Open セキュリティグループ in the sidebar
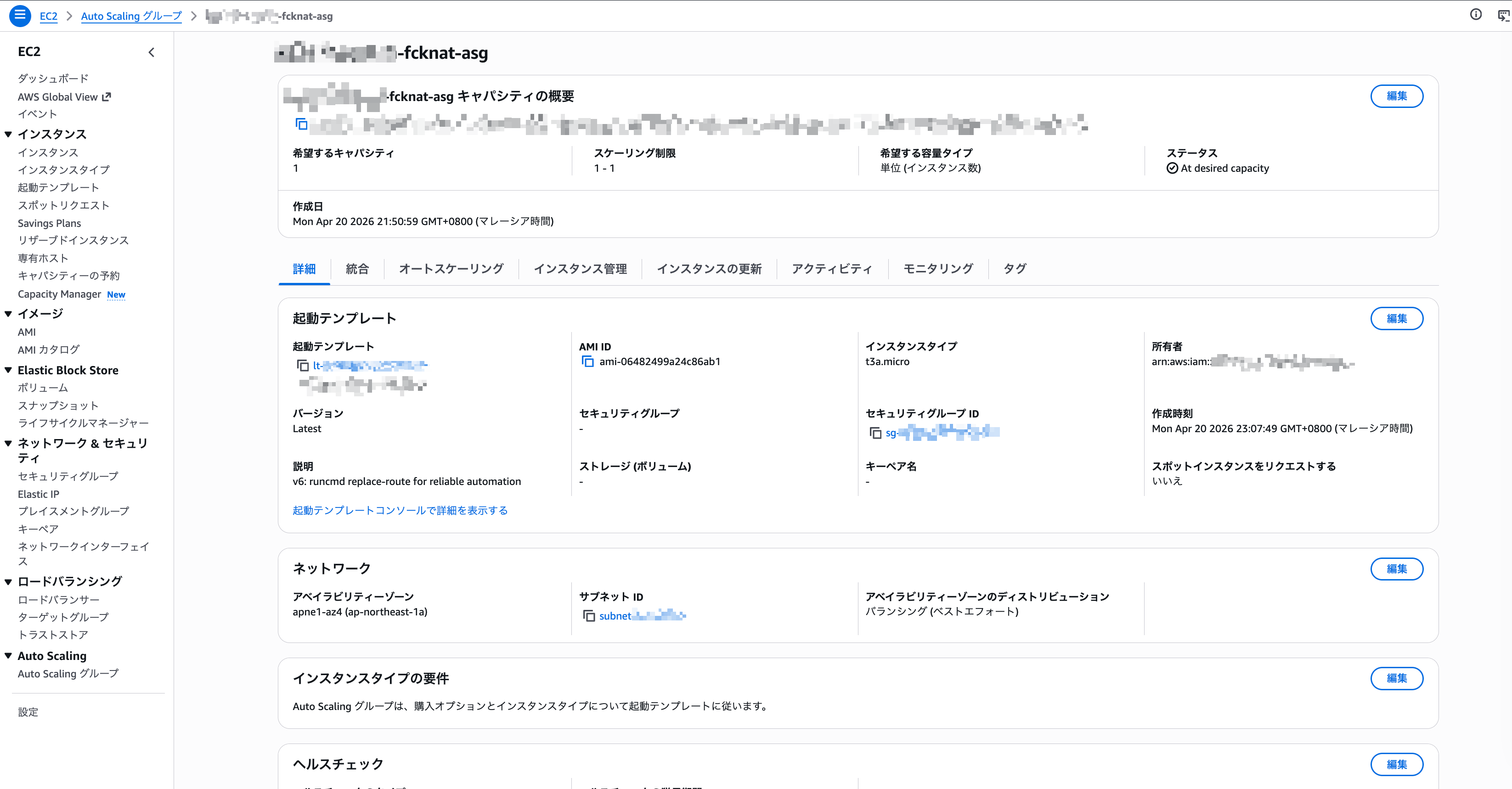The height and width of the screenshot is (789, 1512). click(68, 476)
